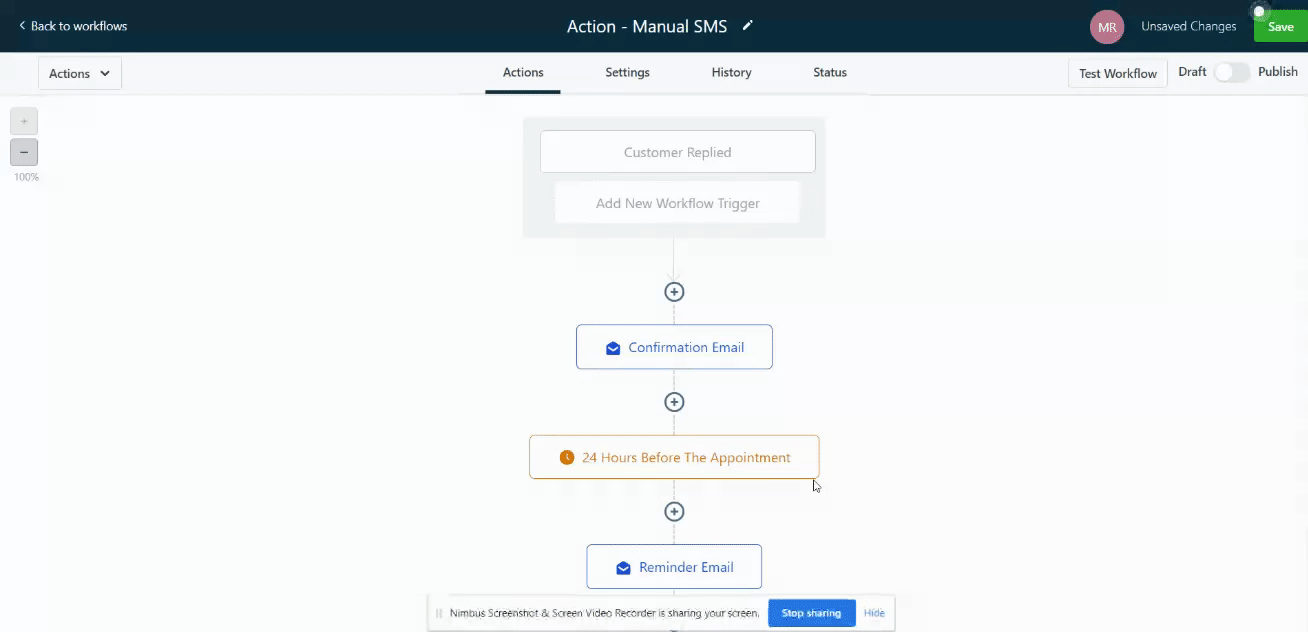Click Add New Workflow Trigger
This screenshot has height=632, width=1308.
[x=678, y=203]
